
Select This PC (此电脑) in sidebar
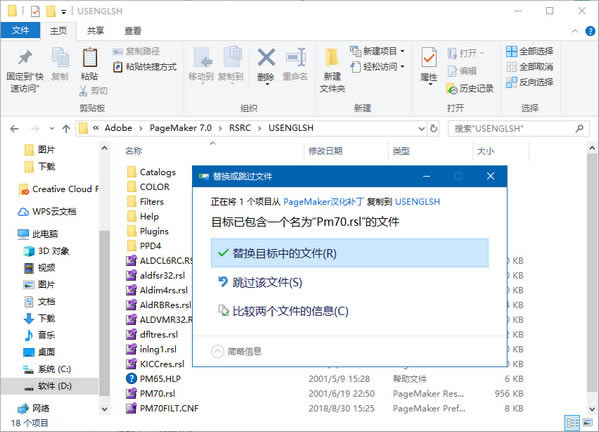click(37, 234)
